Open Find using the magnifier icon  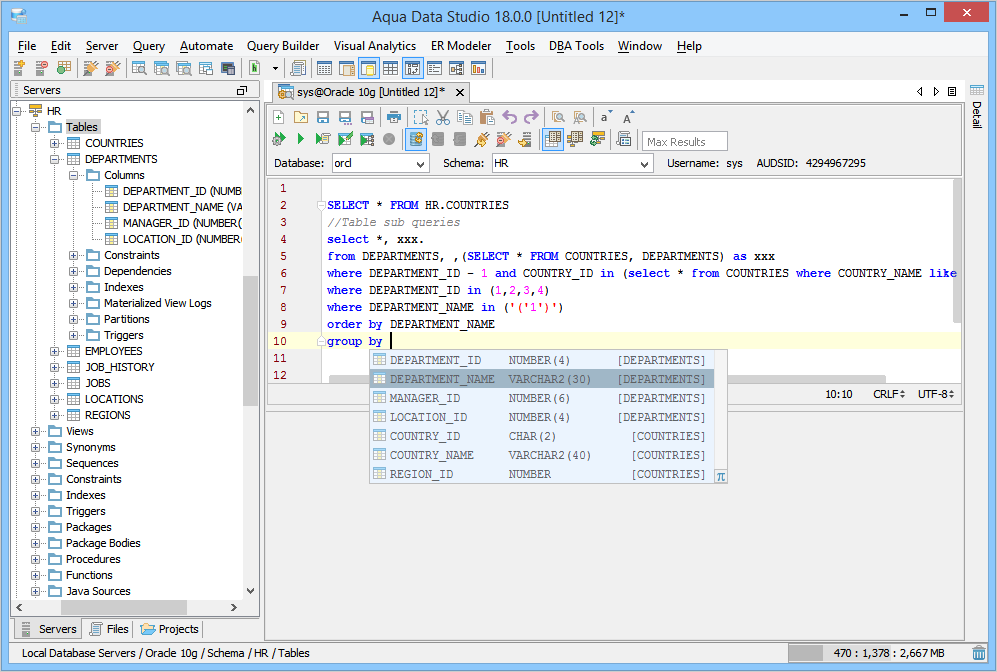(558, 117)
